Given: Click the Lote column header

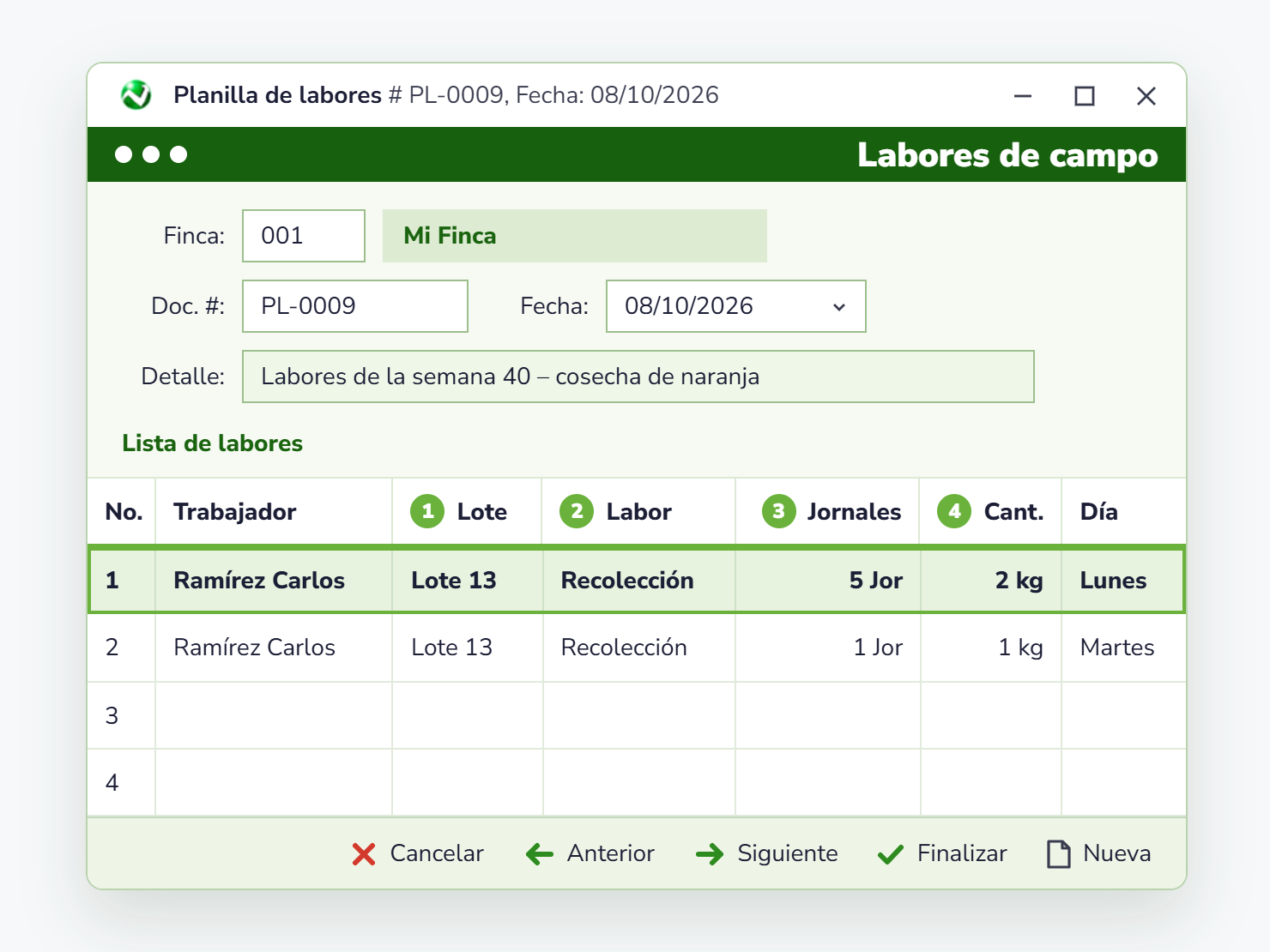Looking at the screenshot, I should (x=467, y=511).
